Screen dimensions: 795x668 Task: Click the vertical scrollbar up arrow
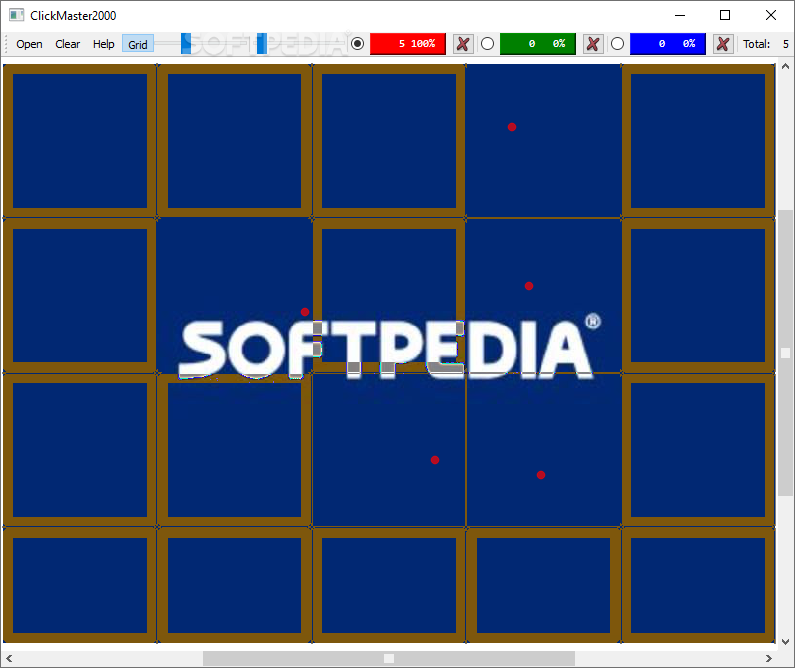click(785, 66)
